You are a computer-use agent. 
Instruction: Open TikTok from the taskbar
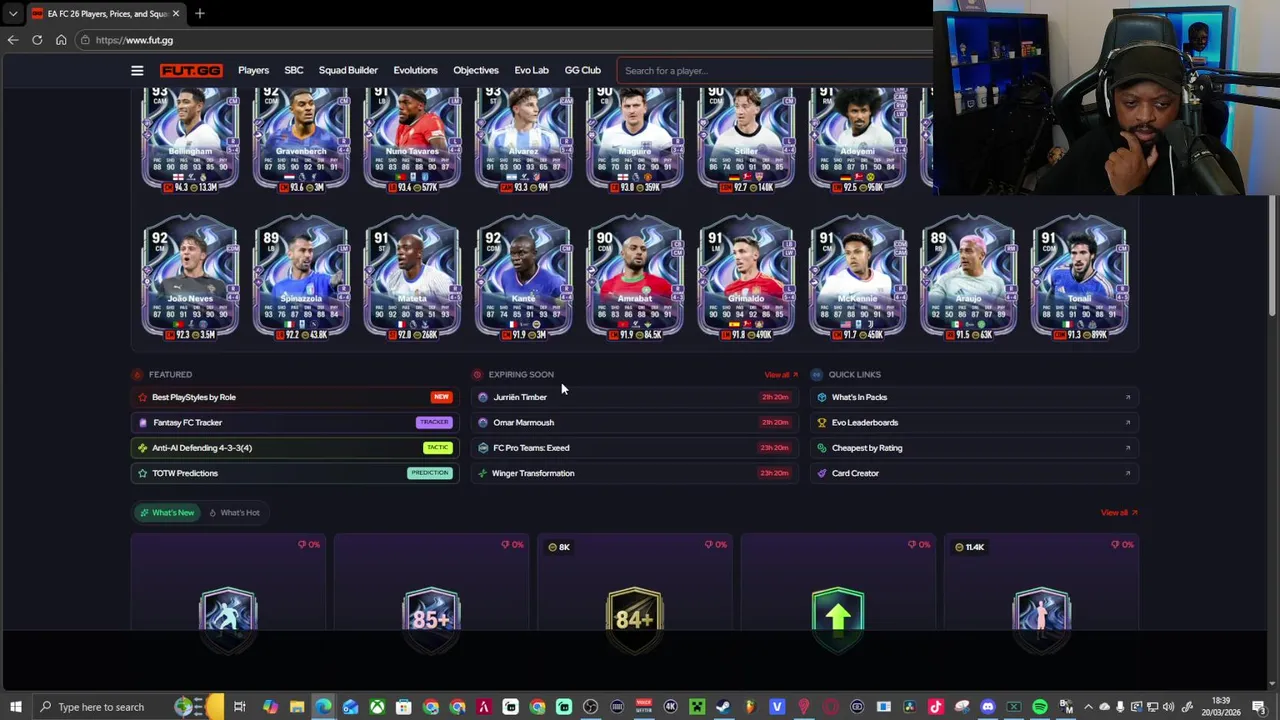(x=936, y=707)
